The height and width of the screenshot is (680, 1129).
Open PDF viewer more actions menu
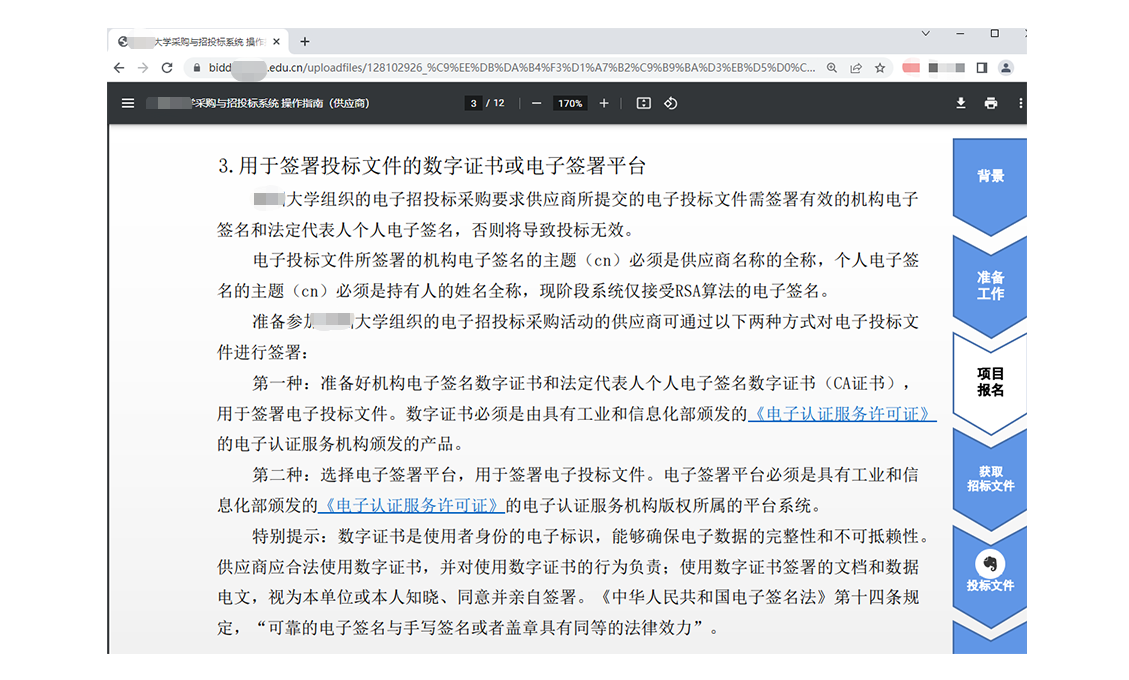pyautogui.click(x=1020, y=103)
